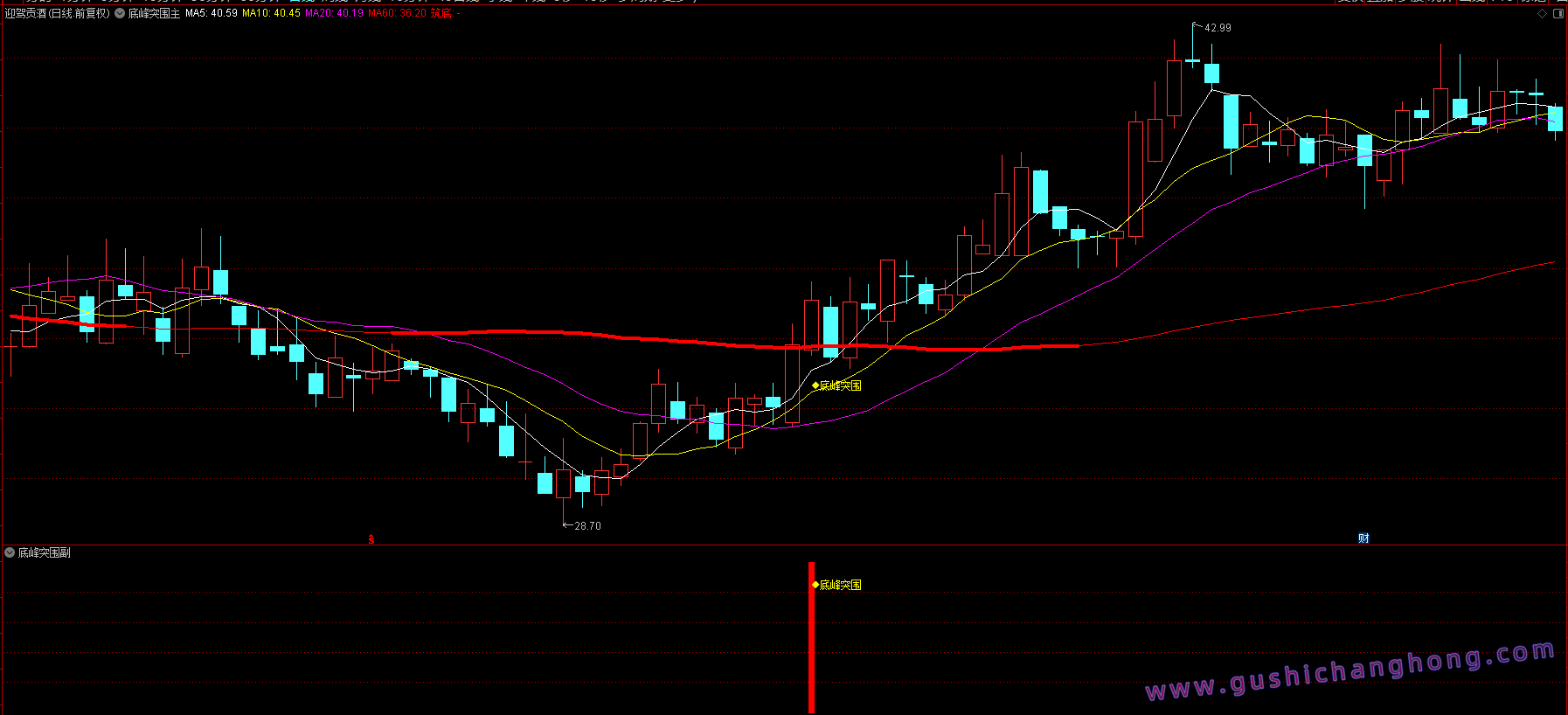Viewport: 1568px width, 715px height.
Task: Select the red MA60: 36.20 readout
Action: pyautogui.click(x=398, y=14)
